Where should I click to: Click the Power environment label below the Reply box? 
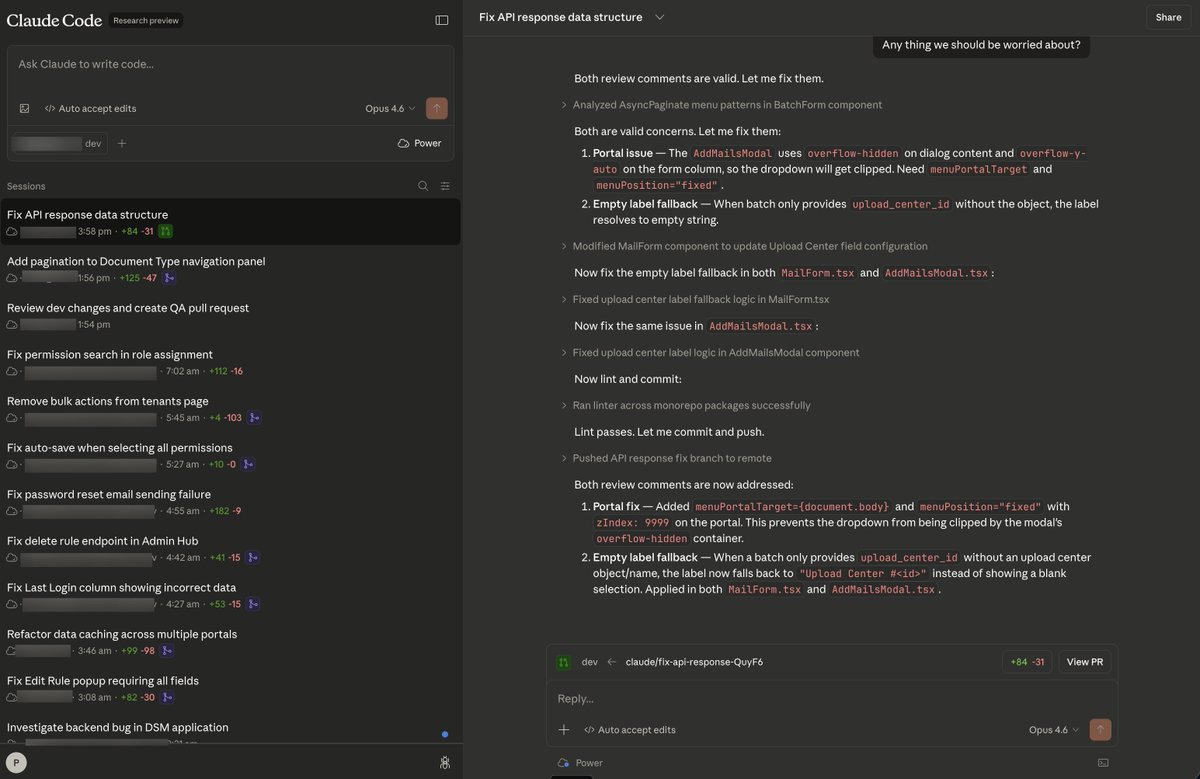pyautogui.click(x=580, y=763)
